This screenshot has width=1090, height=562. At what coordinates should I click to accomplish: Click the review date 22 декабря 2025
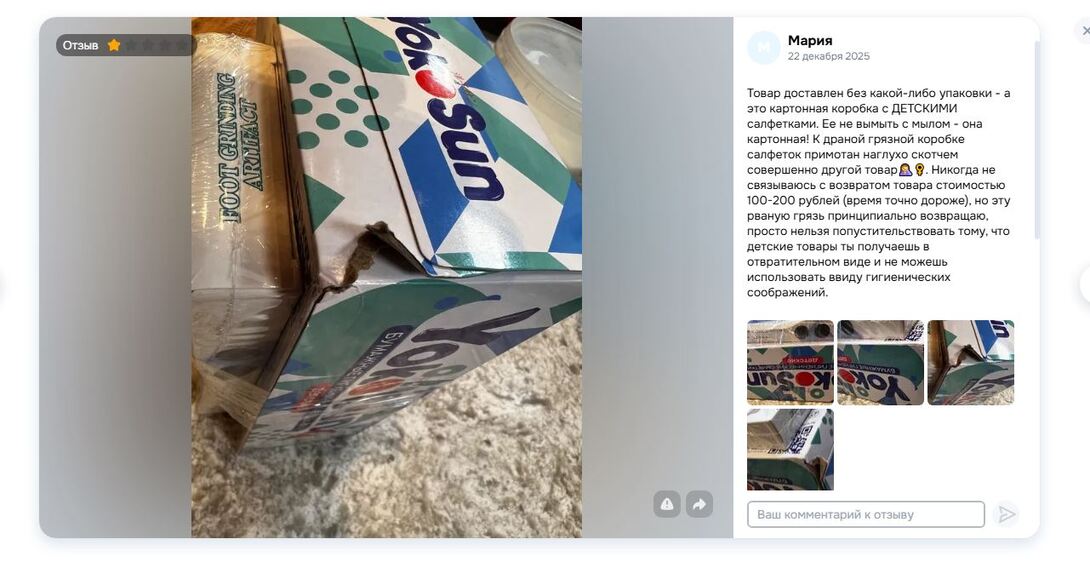(829, 56)
